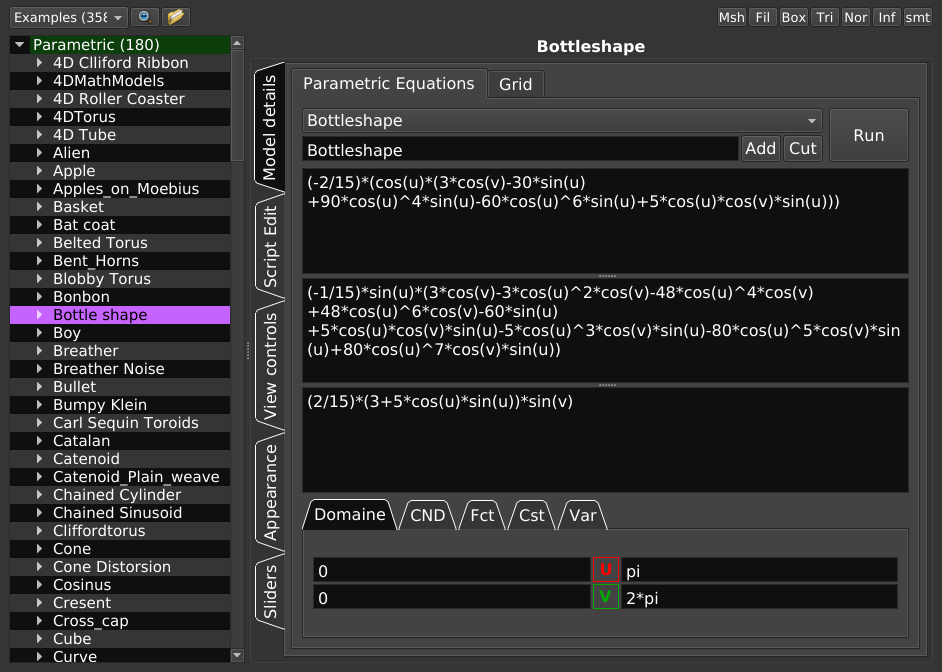Toggle the Tri triangles option
The height and width of the screenshot is (672, 942).
coord(824,17)
